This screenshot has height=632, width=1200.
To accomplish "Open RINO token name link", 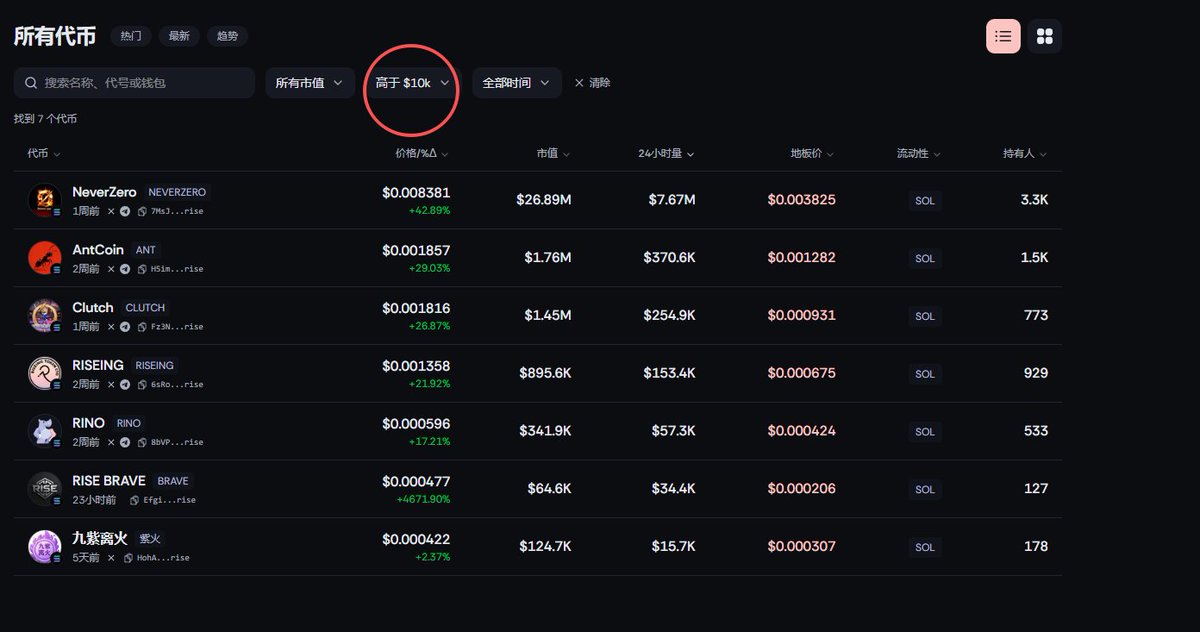I will coord(88,423).
